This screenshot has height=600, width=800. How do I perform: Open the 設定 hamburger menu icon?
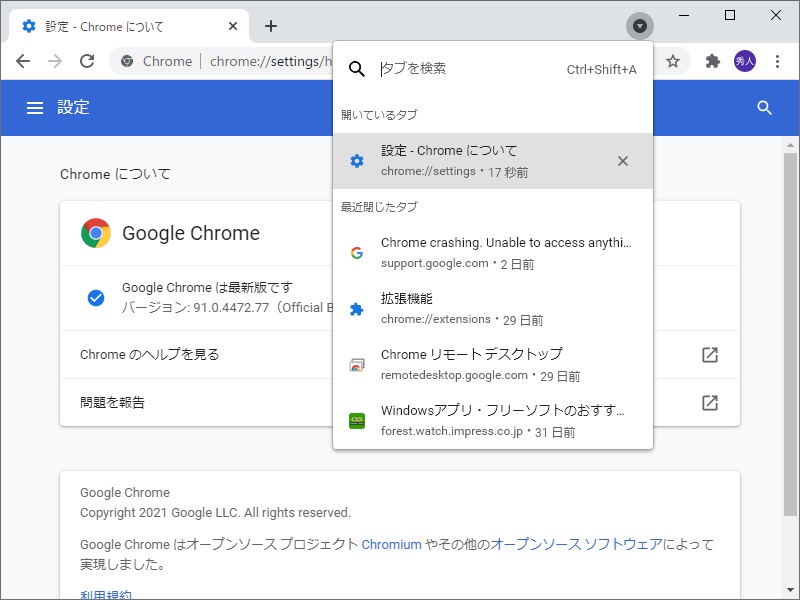(x=35, y=107)
